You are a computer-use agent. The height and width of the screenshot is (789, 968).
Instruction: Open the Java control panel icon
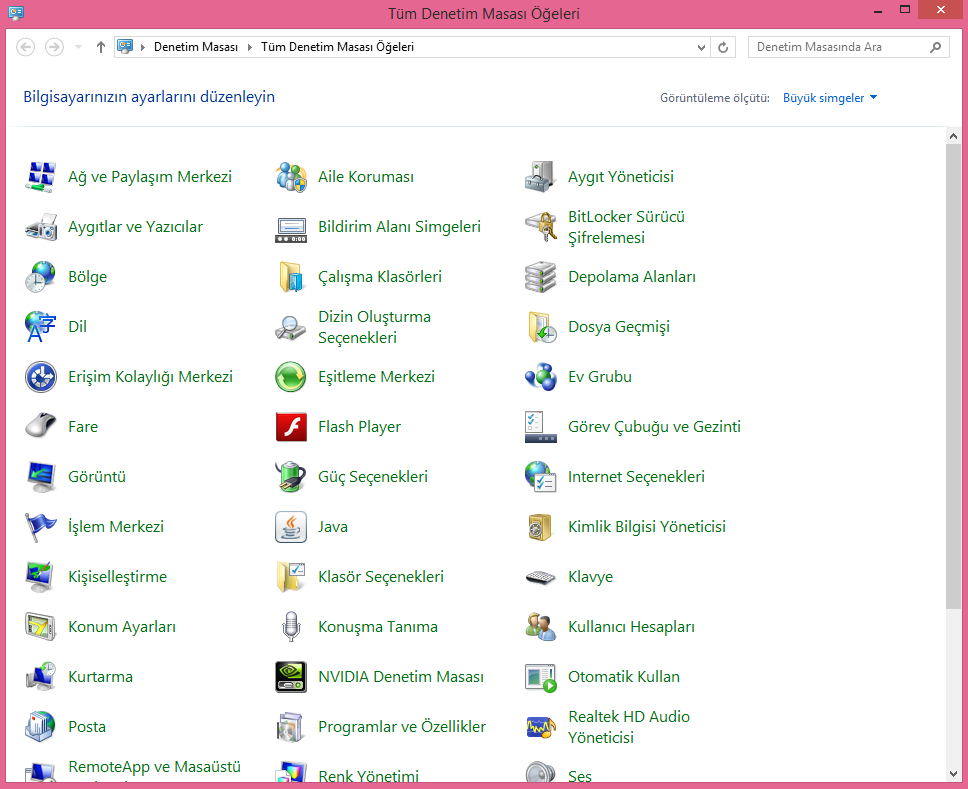(291, 527)
